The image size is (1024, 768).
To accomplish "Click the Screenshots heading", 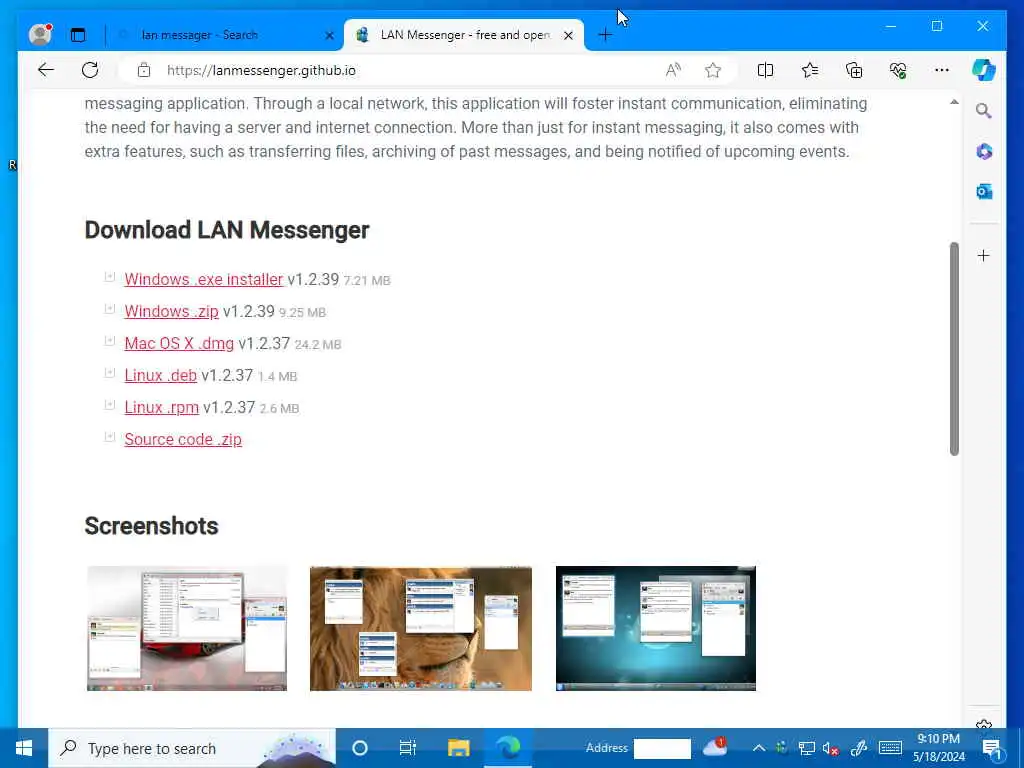I will [152, 526].
